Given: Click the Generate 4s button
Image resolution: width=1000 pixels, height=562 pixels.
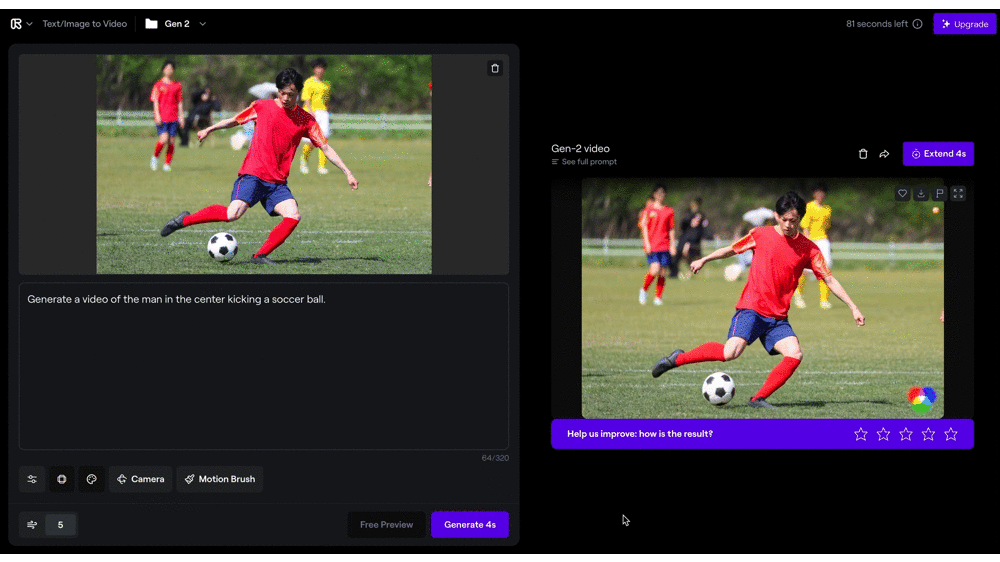Looking at the screenshot, I should point(470,524).
